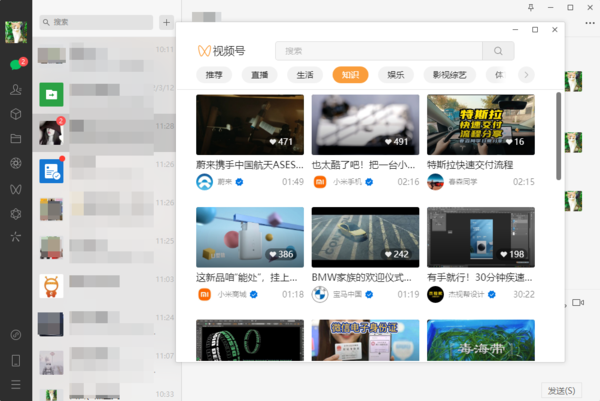Open the hamburger menu at sidebar bottom
The image size is (600, 401).
(15, 384)
